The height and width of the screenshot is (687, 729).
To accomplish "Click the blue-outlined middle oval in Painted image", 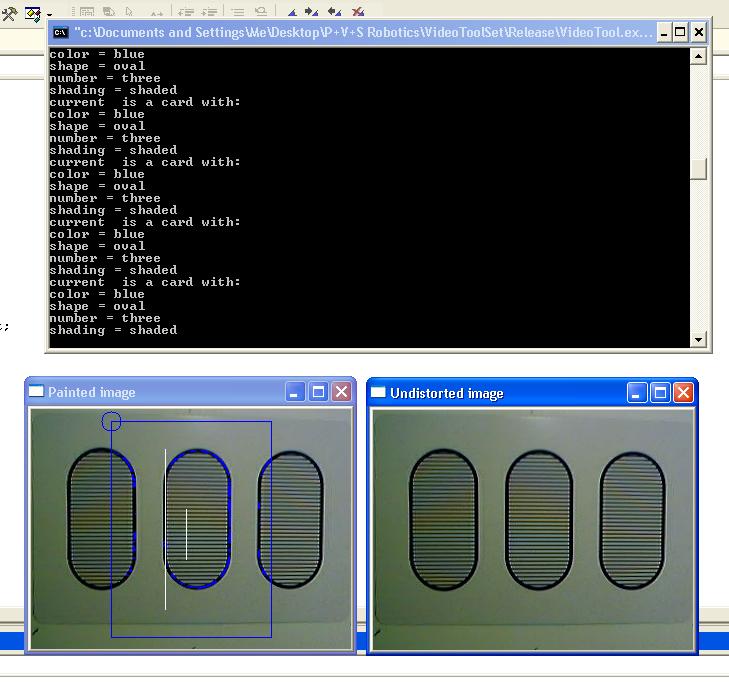I will pyautogui.click(x=198, y=519).
